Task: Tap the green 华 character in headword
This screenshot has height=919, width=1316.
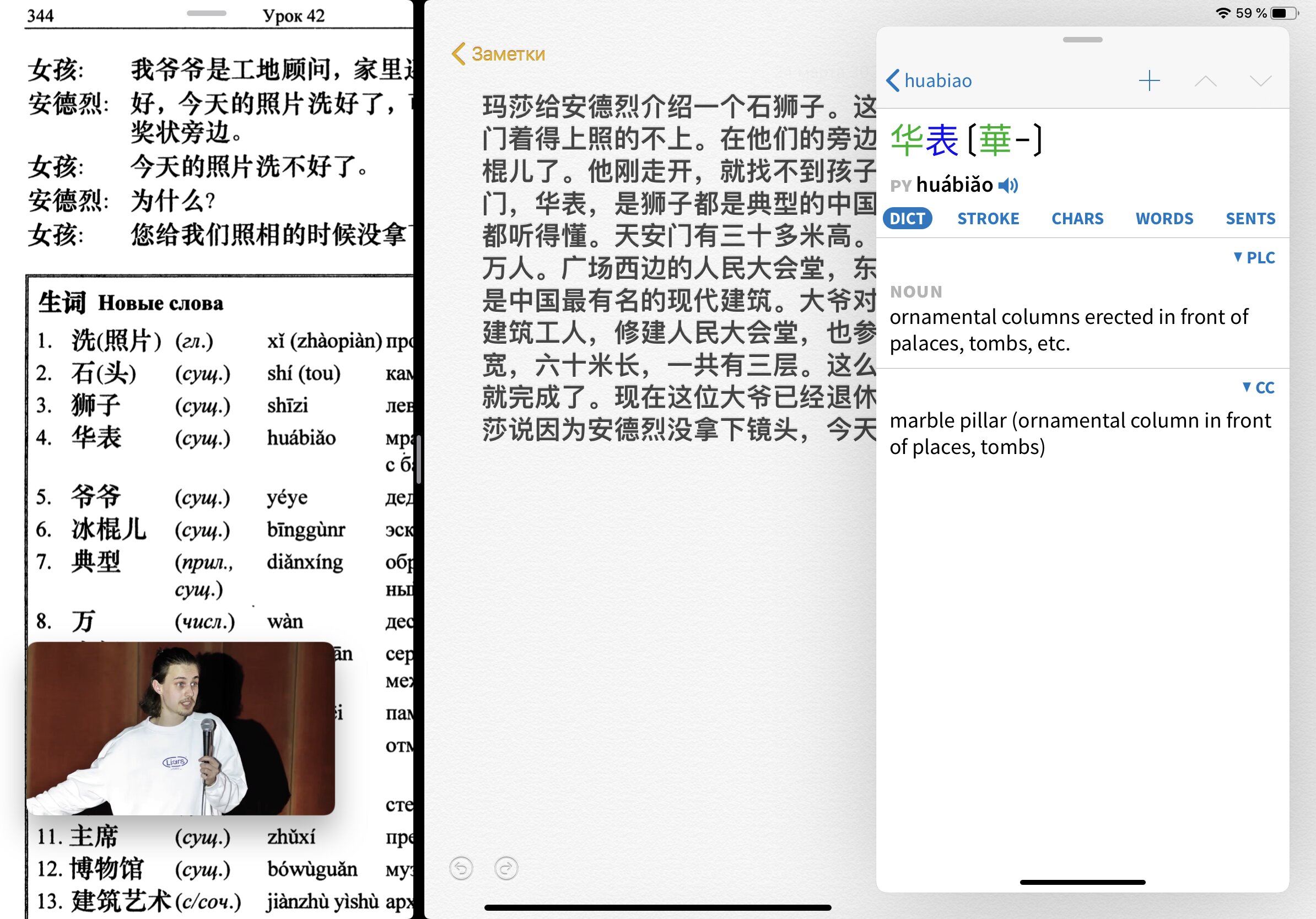Action: (906, 140)
